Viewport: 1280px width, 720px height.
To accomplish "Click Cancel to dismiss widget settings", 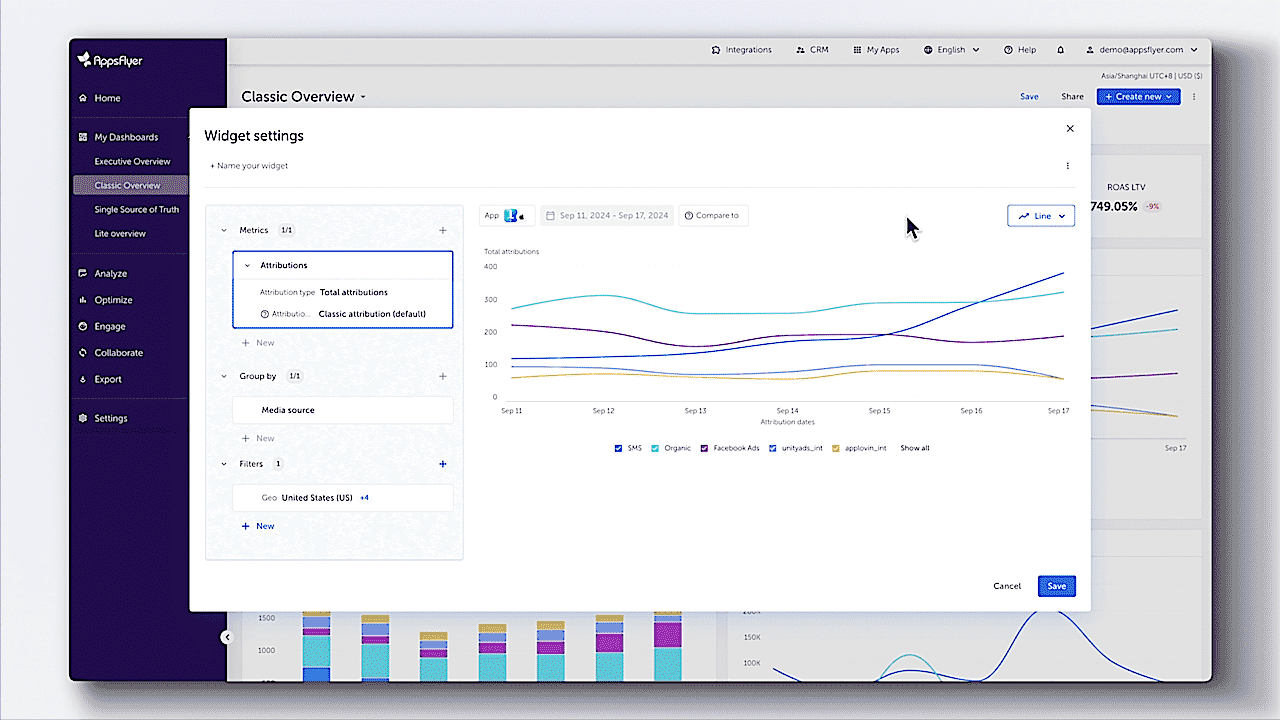I will point(1007,586).
